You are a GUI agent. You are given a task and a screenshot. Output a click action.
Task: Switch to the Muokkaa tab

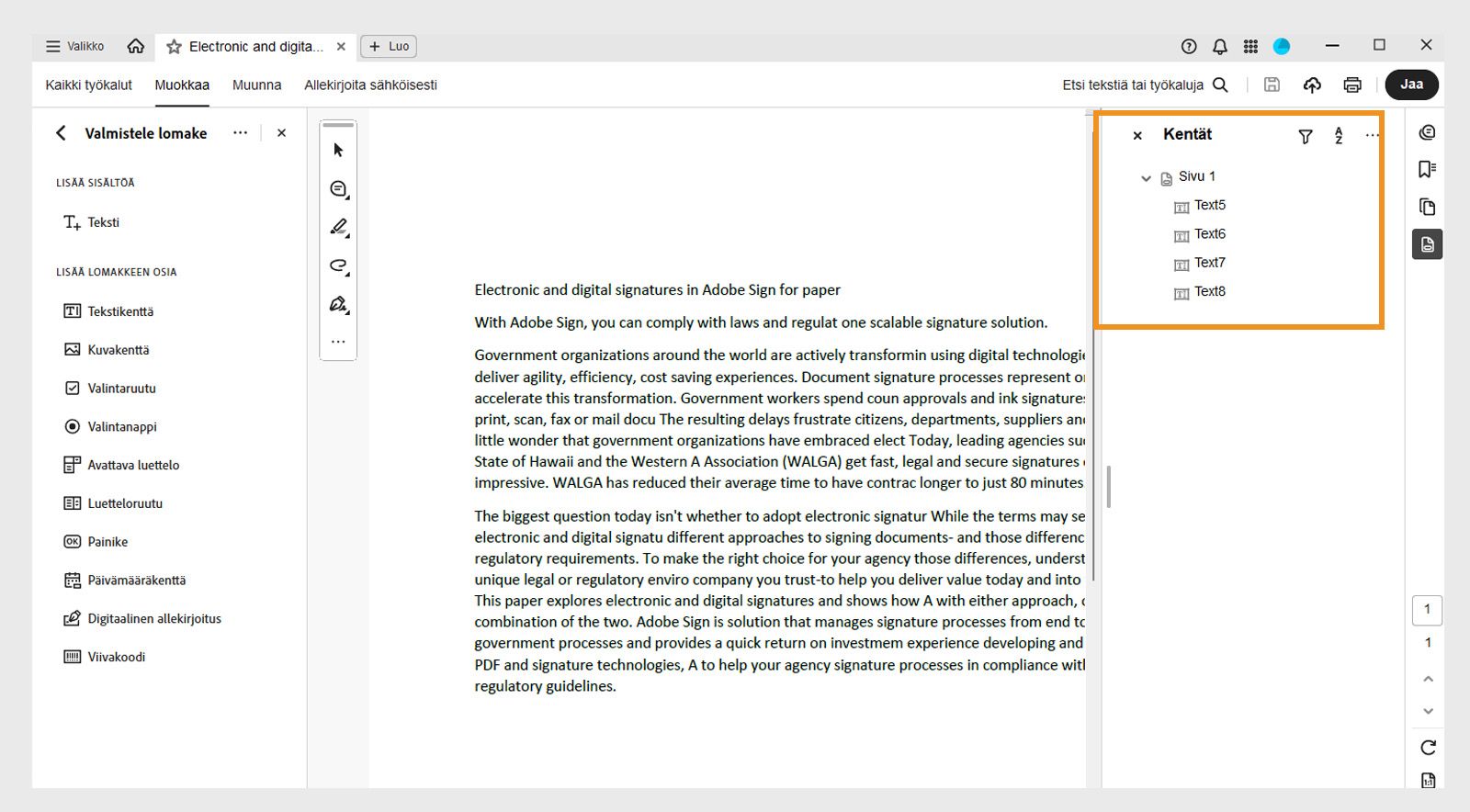click(x=182, y=85)
